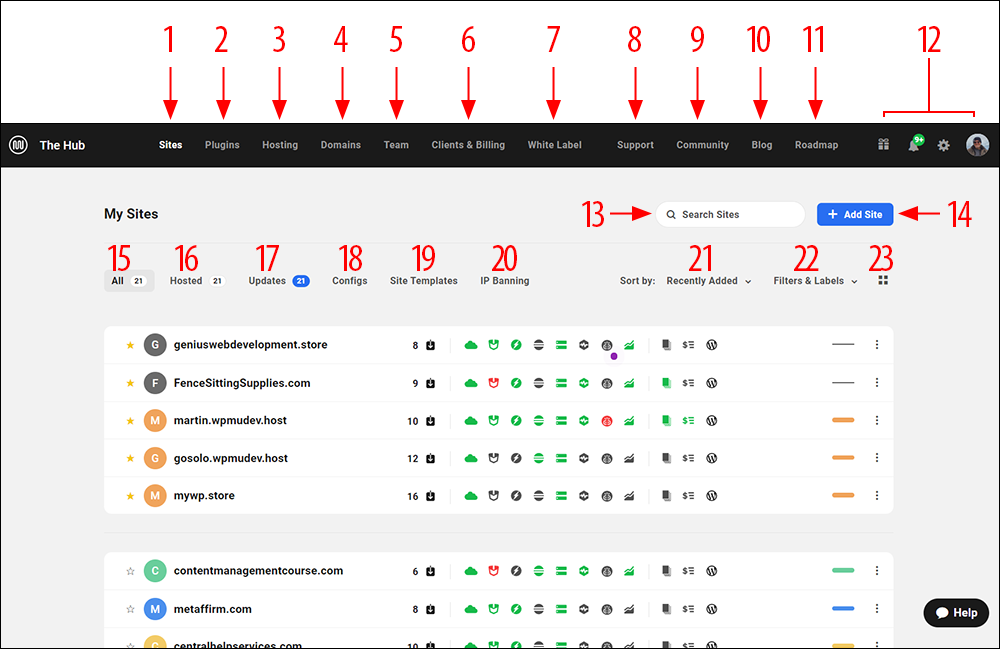This screenshot has height=649, width=1000.
Task: Unfavorite geniuswebdevelopment.store with its star
Action: tap(130, 345)
